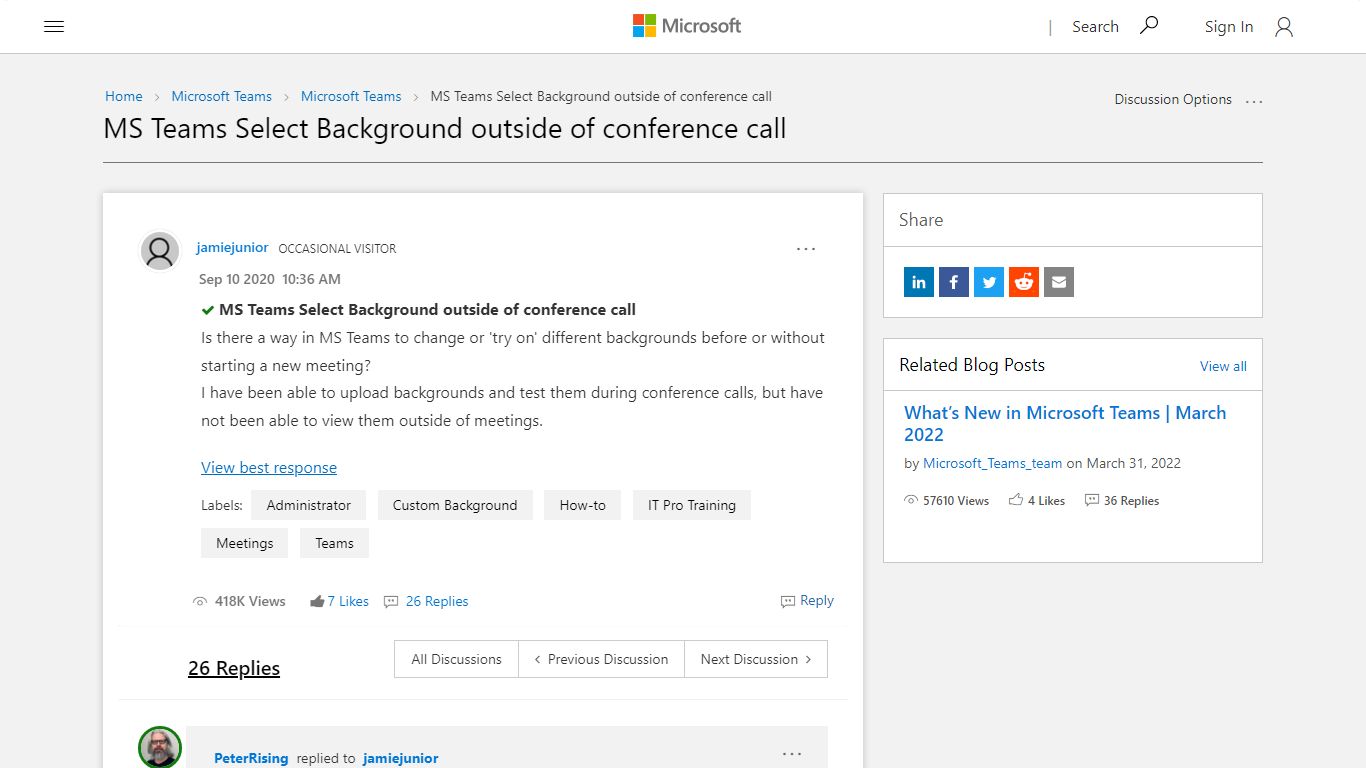The width and height of the screenshot is (1366, 768).
Task: Click the 36 Replies blog stat
Action: click(x=1122, y=500)
